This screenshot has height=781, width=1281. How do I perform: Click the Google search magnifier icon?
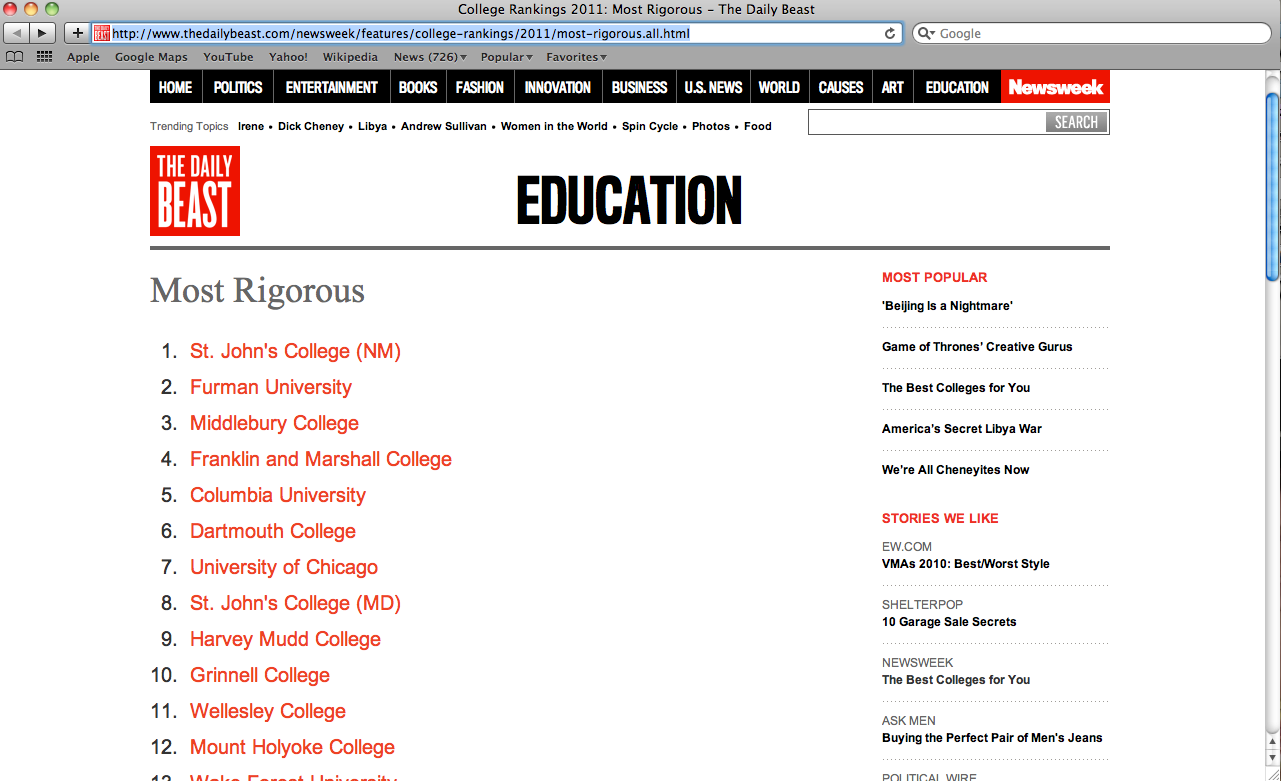pyautogui.click(x=926, y=33)
